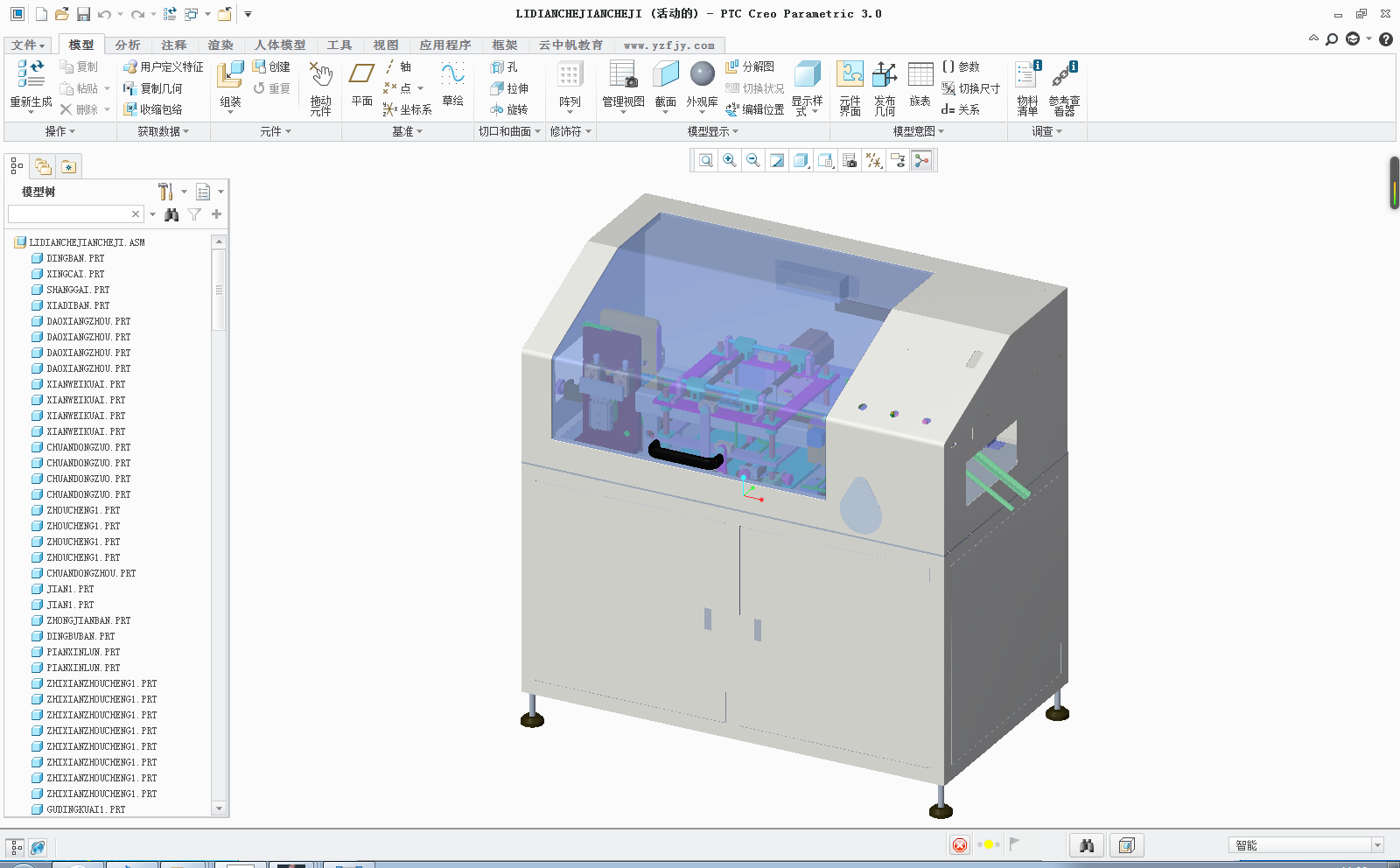Click the model tree vertical scrollbar thumb
This screenshot has width=1400, height=868.
[219, 290]
